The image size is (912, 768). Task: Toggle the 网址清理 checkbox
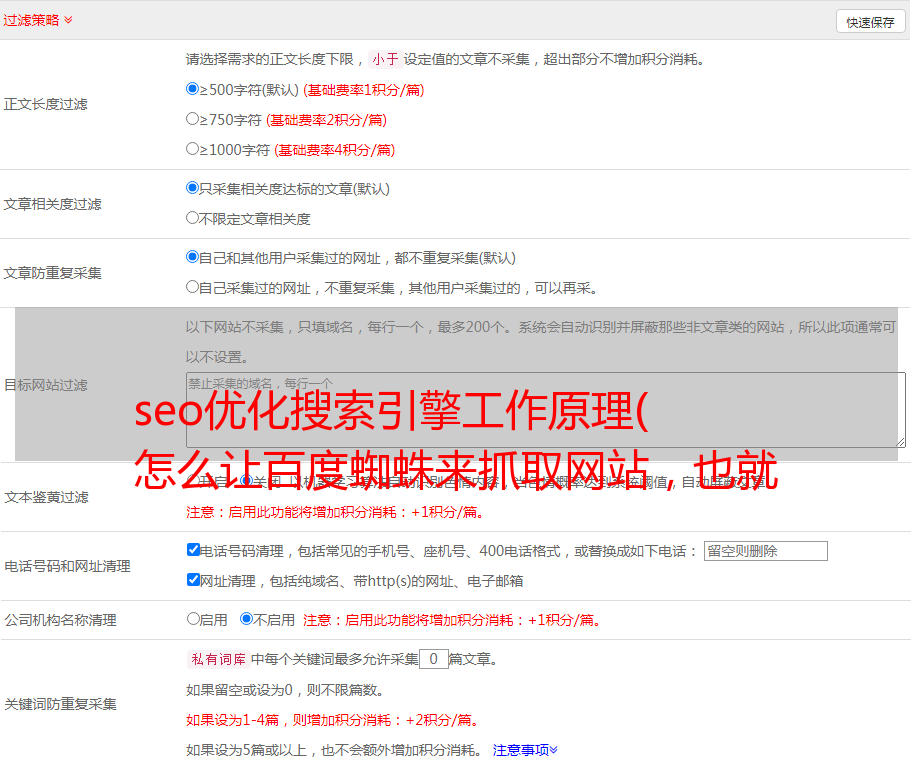tap(194, 580)
